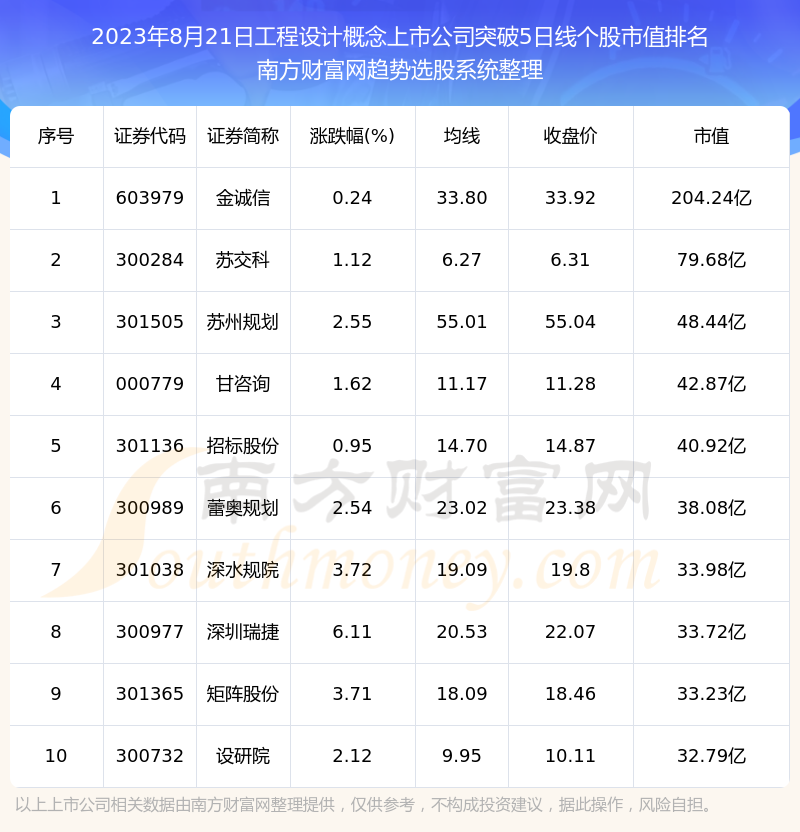Image resolution: width=800 pixels, height=832 pixels.
Task: Click change percentage 6.11
Action: tap(352, 632)
